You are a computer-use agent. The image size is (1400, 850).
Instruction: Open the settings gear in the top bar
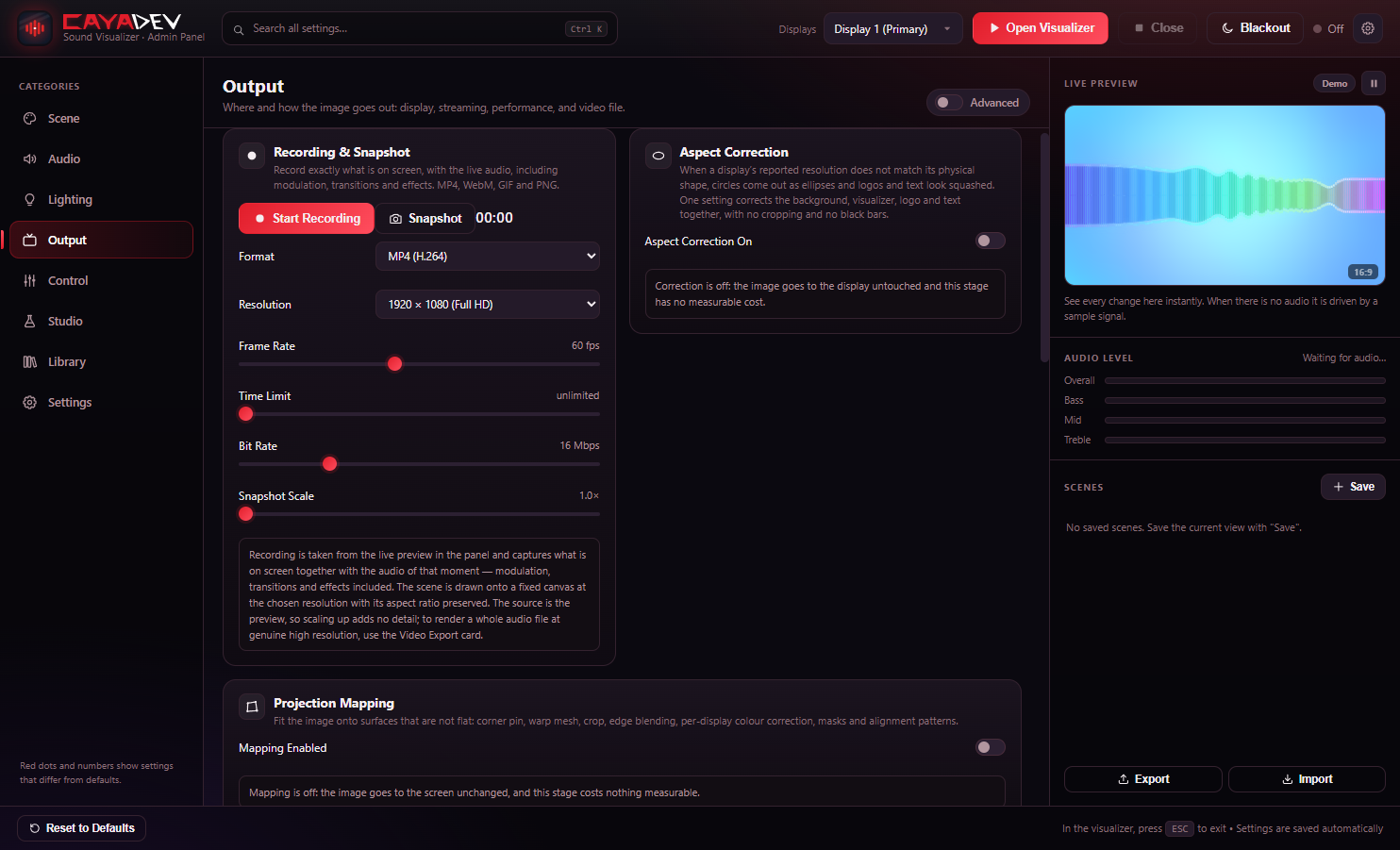[1368, 28]
